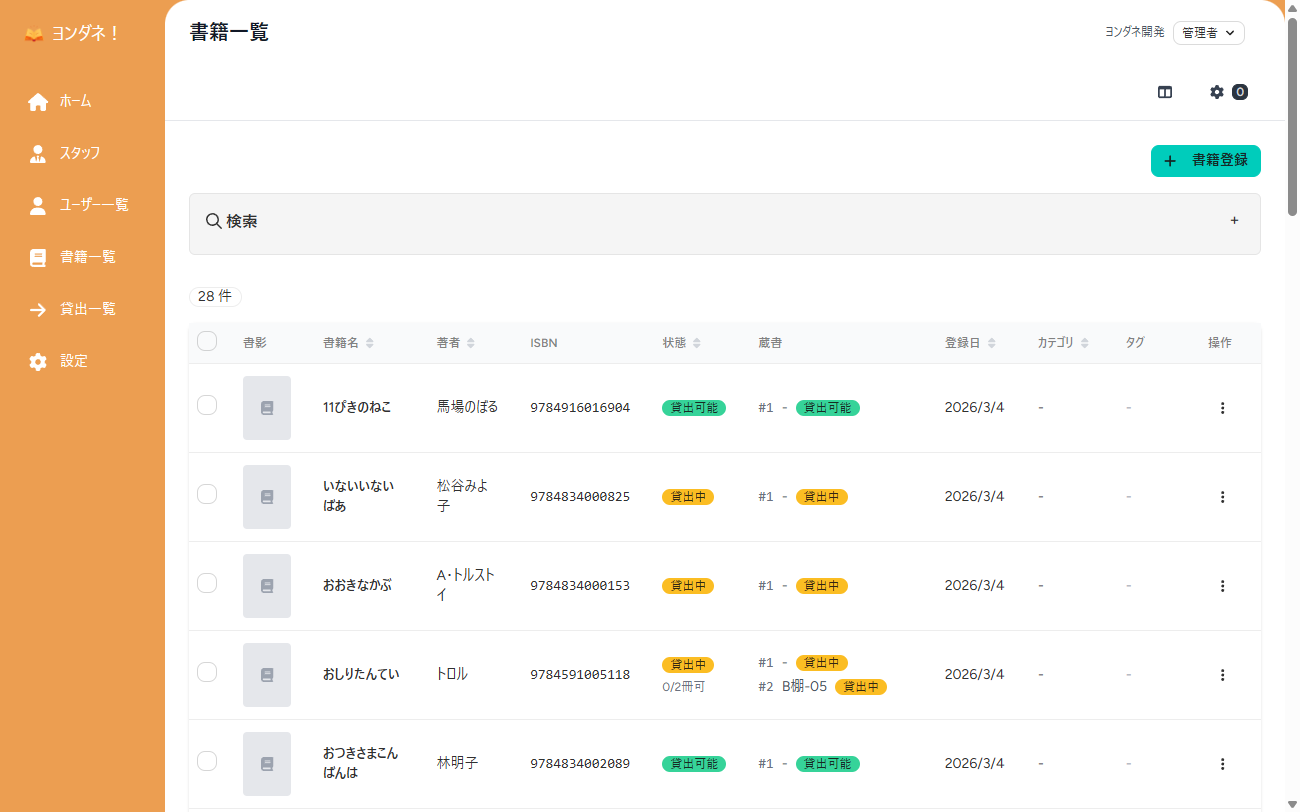Open three-dot menu for おつきさまこんばんは
Image resolution: width=1300 pixels, height=812 pixels.
click(x=1222, y=764)
